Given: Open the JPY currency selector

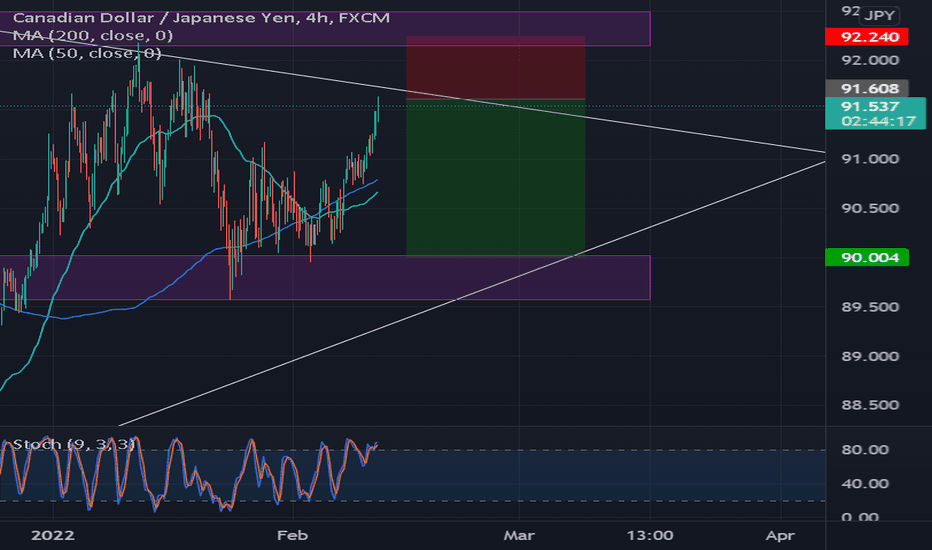Looking at the screenshot, I should point(880,15).
